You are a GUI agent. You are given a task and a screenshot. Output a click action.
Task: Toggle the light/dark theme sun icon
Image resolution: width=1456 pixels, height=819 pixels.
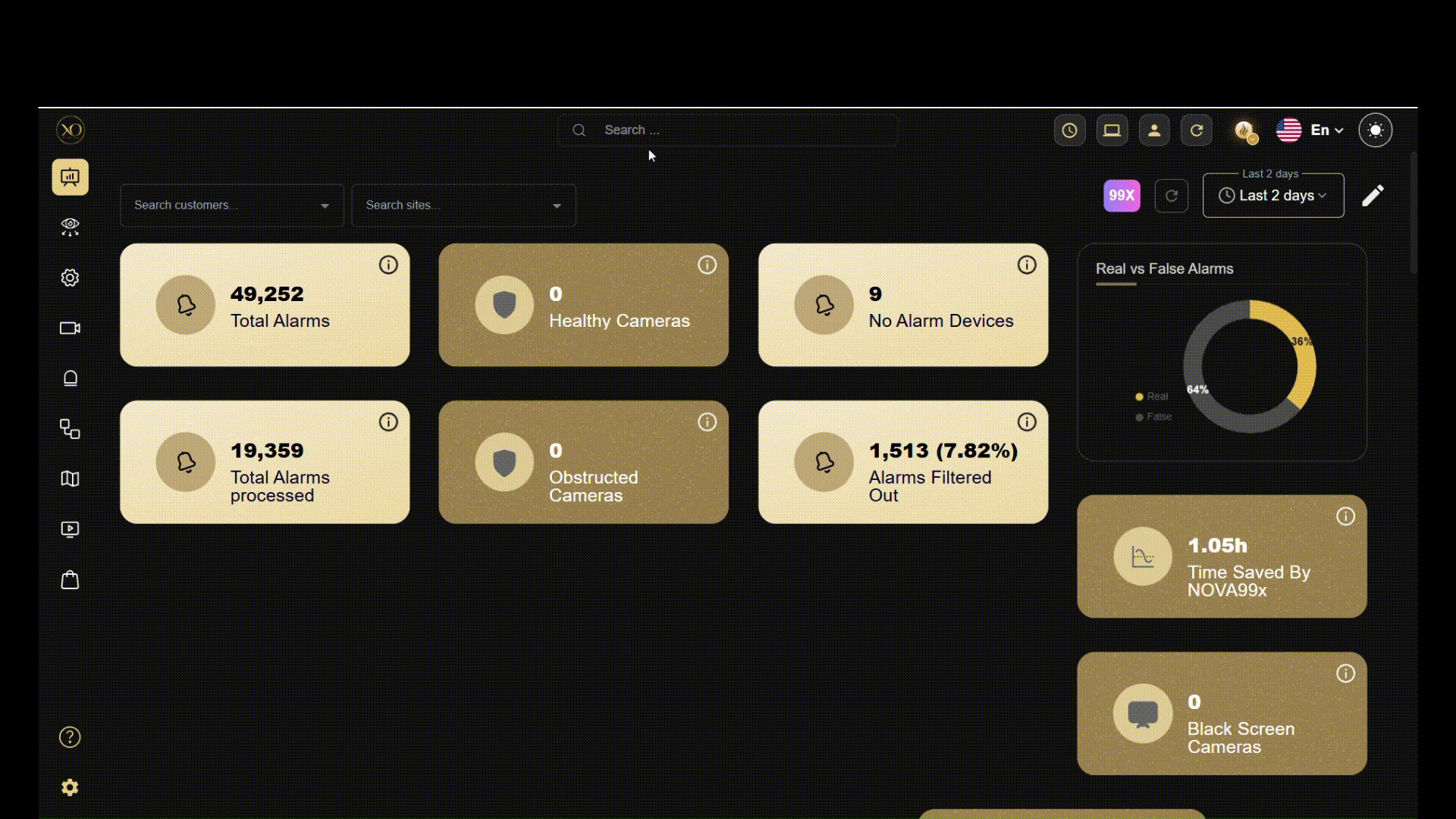point(1376,130)
